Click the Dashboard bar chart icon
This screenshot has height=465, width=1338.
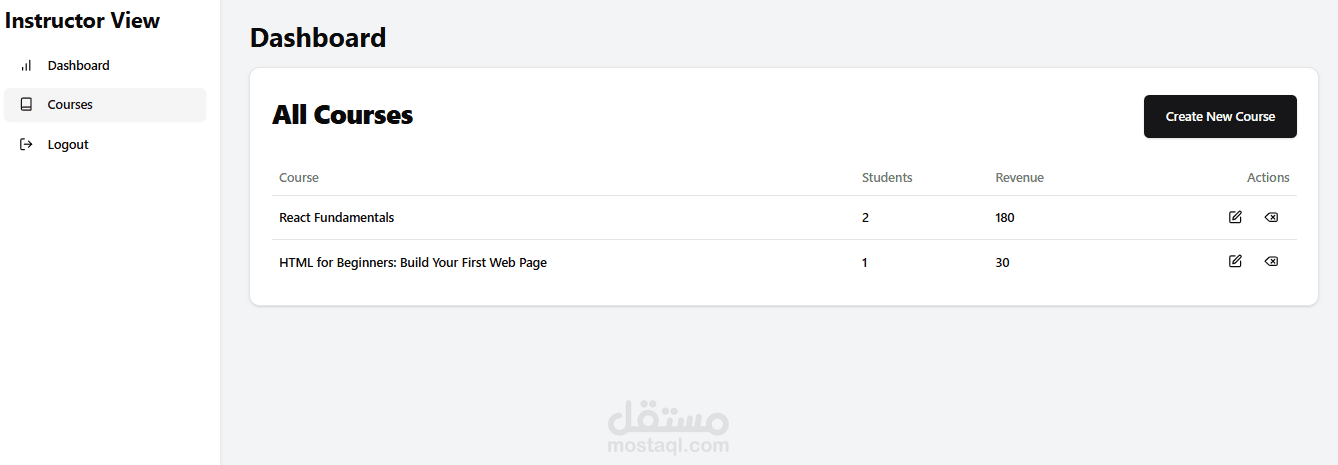tap(26, 66)
